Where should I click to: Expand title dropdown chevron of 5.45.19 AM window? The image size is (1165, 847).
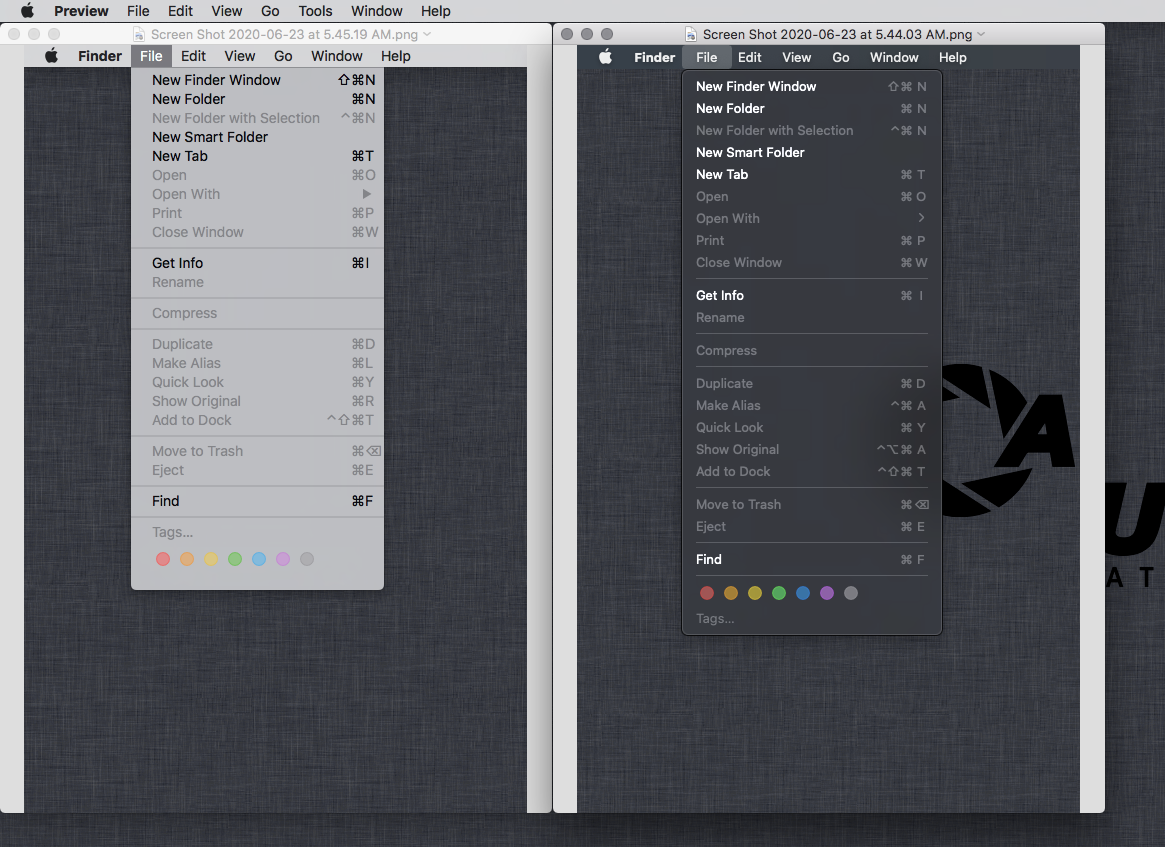pyautogui.click(x=426, y=34)
